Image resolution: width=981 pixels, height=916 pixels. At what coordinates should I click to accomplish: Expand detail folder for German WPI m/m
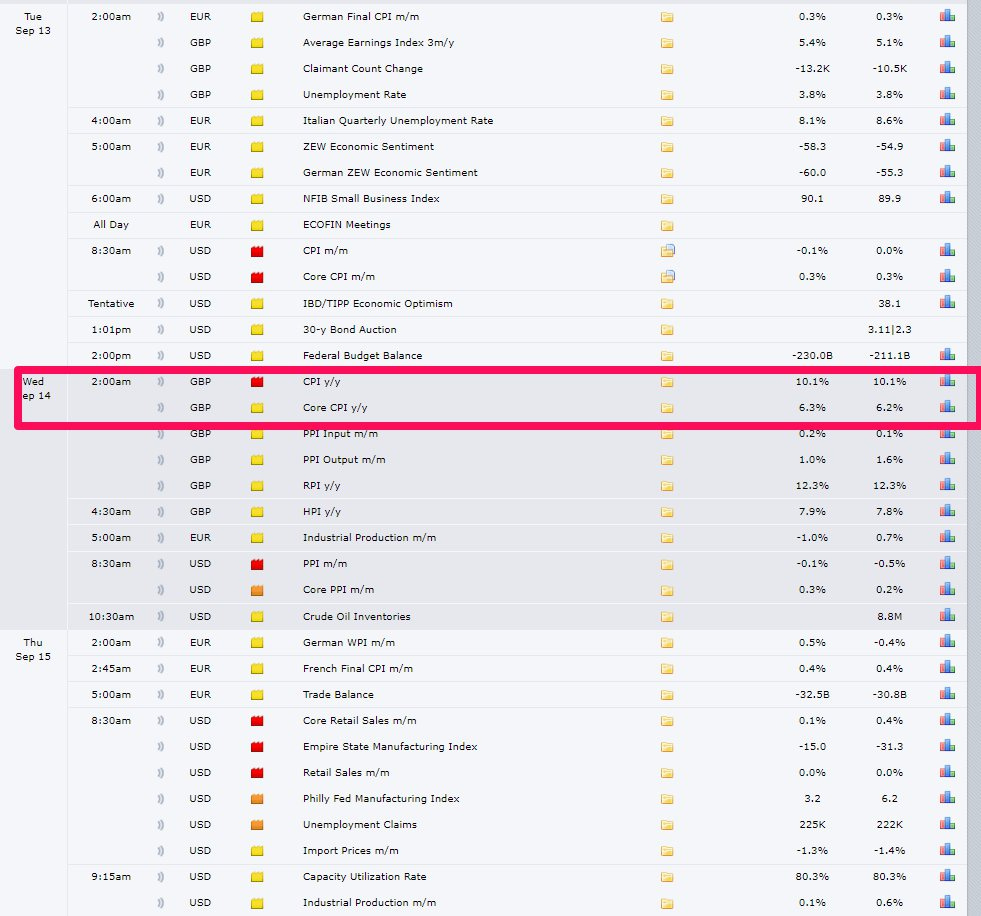pyautogui.click(x=667, y=643)
